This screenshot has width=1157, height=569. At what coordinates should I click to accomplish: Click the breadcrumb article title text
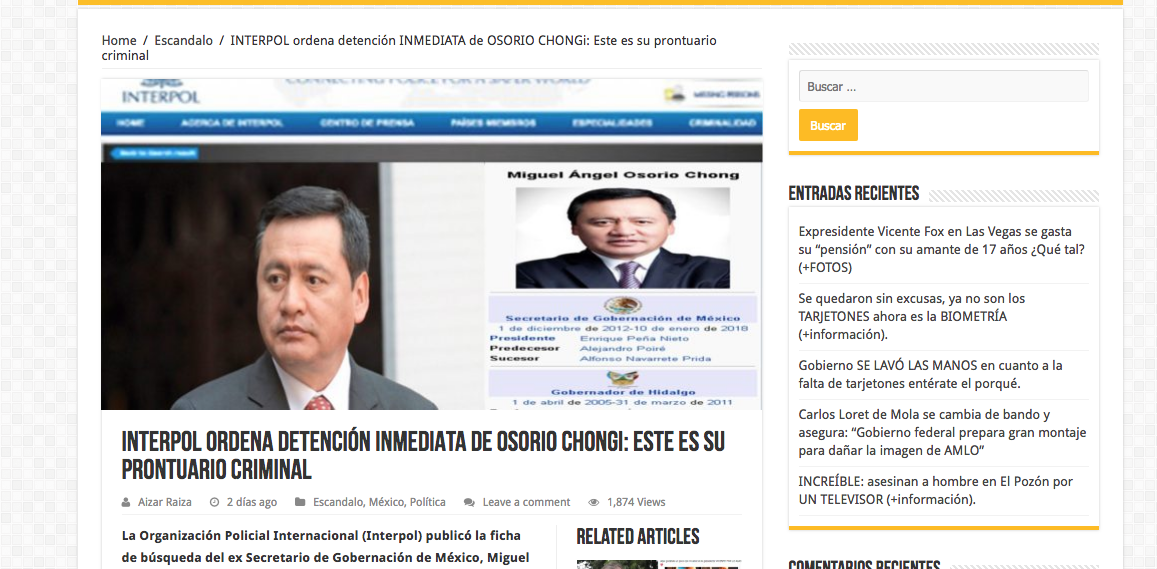(x=410, y=48)
